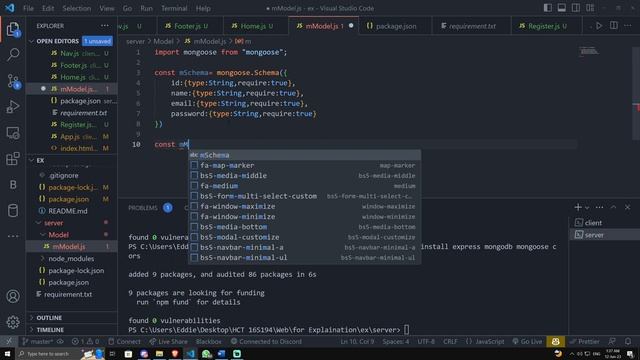
Task: Show additional views ellipsis in activity bar
Action: coord(13,236)
